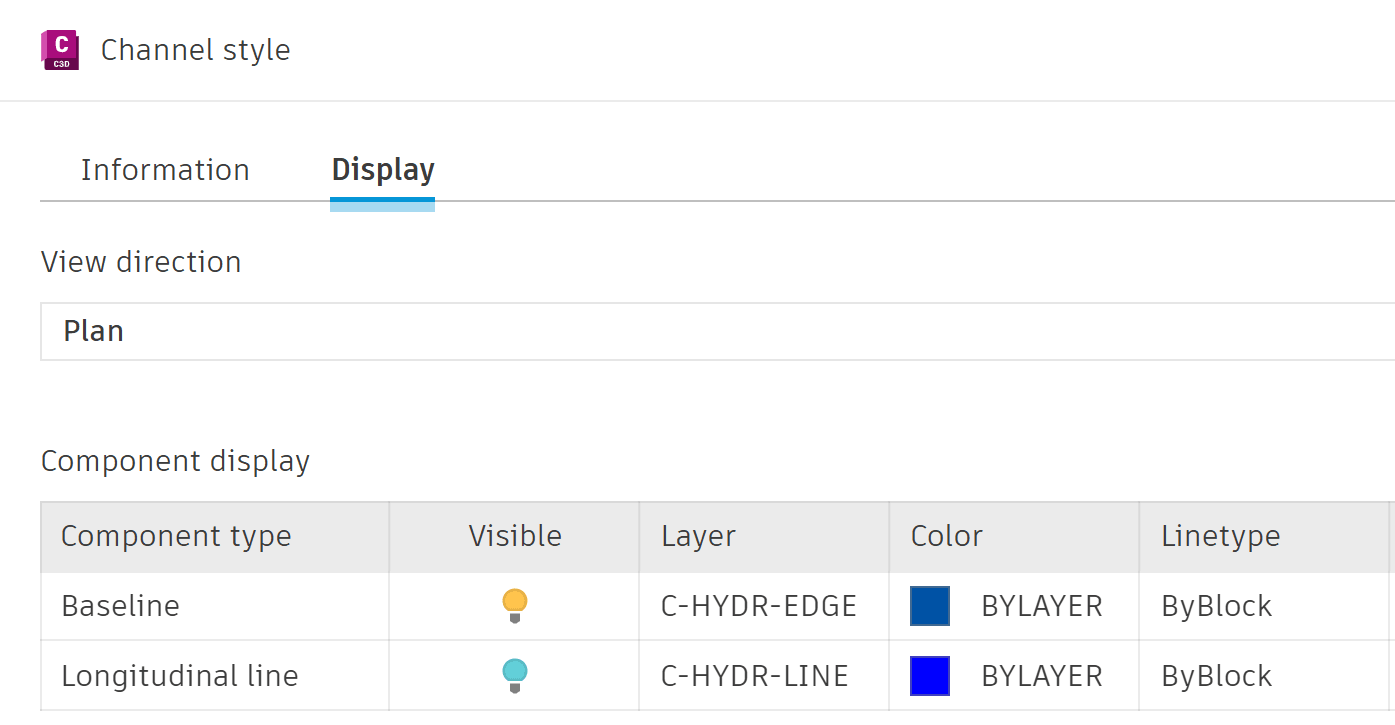Image resolution: width=1395 pixels, height=725 pixels.
Task: Click the Longitudinal line blue color swatch
Action: [929, 676]
